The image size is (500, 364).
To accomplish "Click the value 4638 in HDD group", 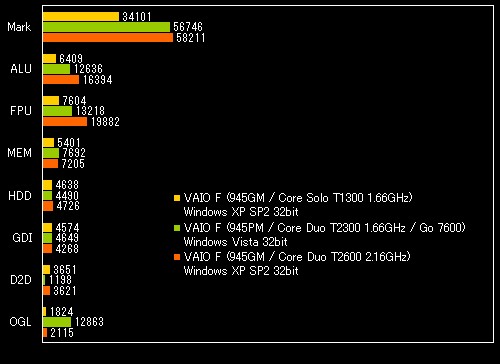I will point(67,185).
